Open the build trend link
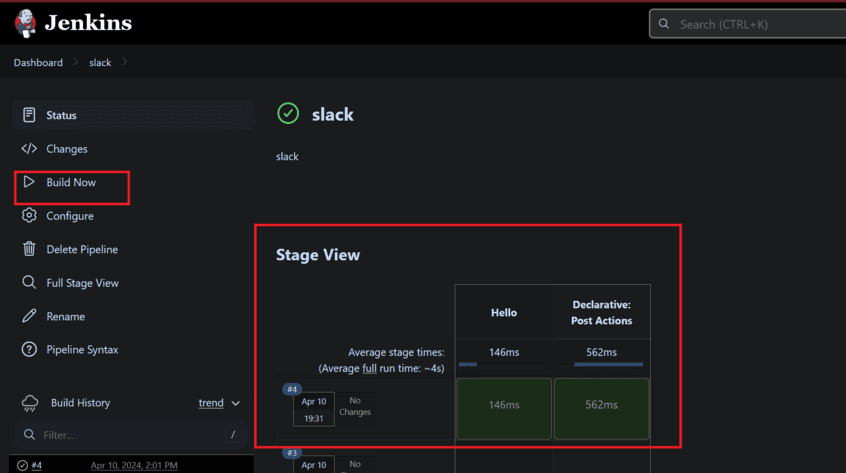Viewport: 846px width, 473px height. pos(211,403)
